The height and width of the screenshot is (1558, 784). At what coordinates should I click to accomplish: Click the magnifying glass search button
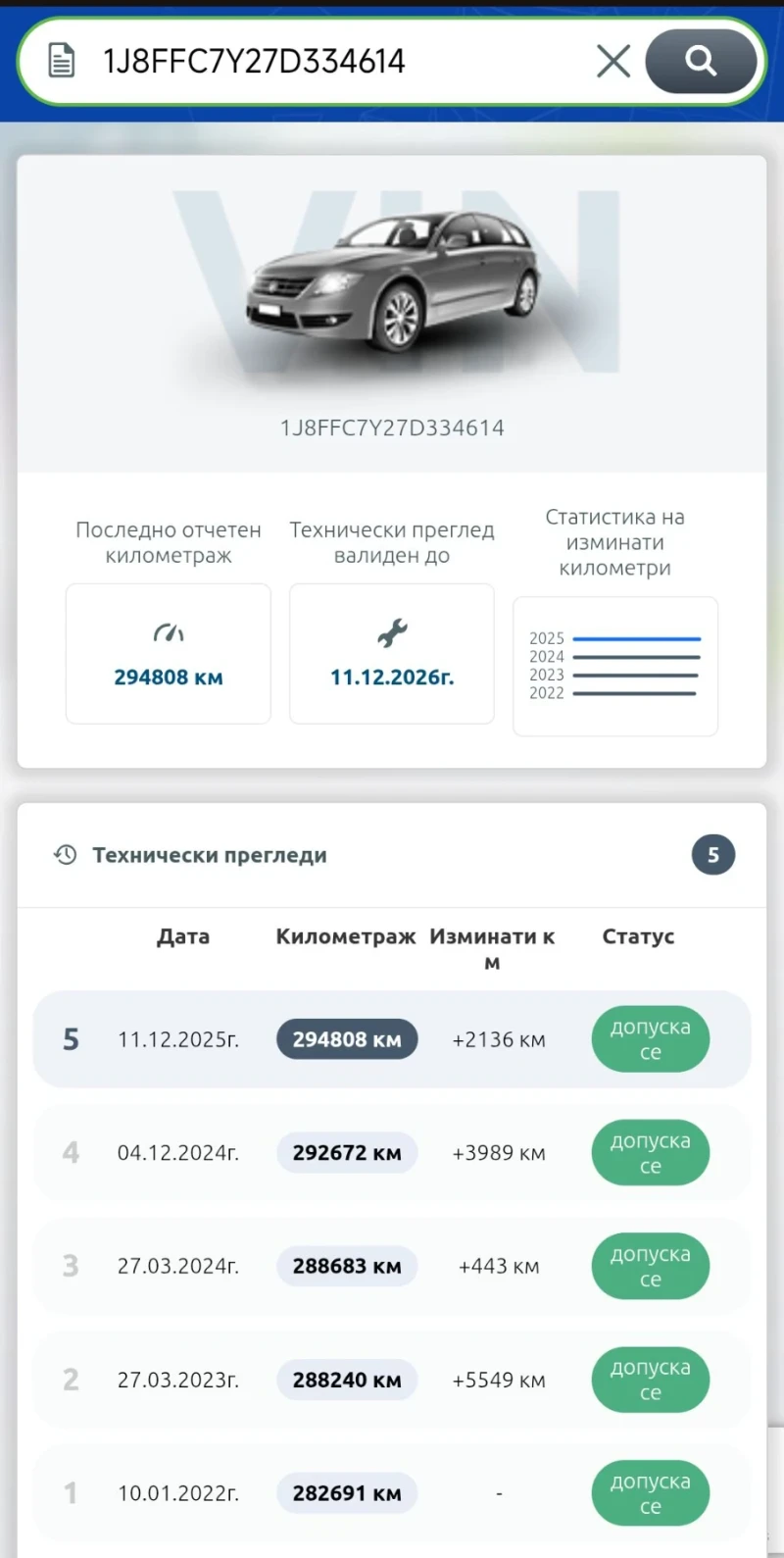pos(701,61)
